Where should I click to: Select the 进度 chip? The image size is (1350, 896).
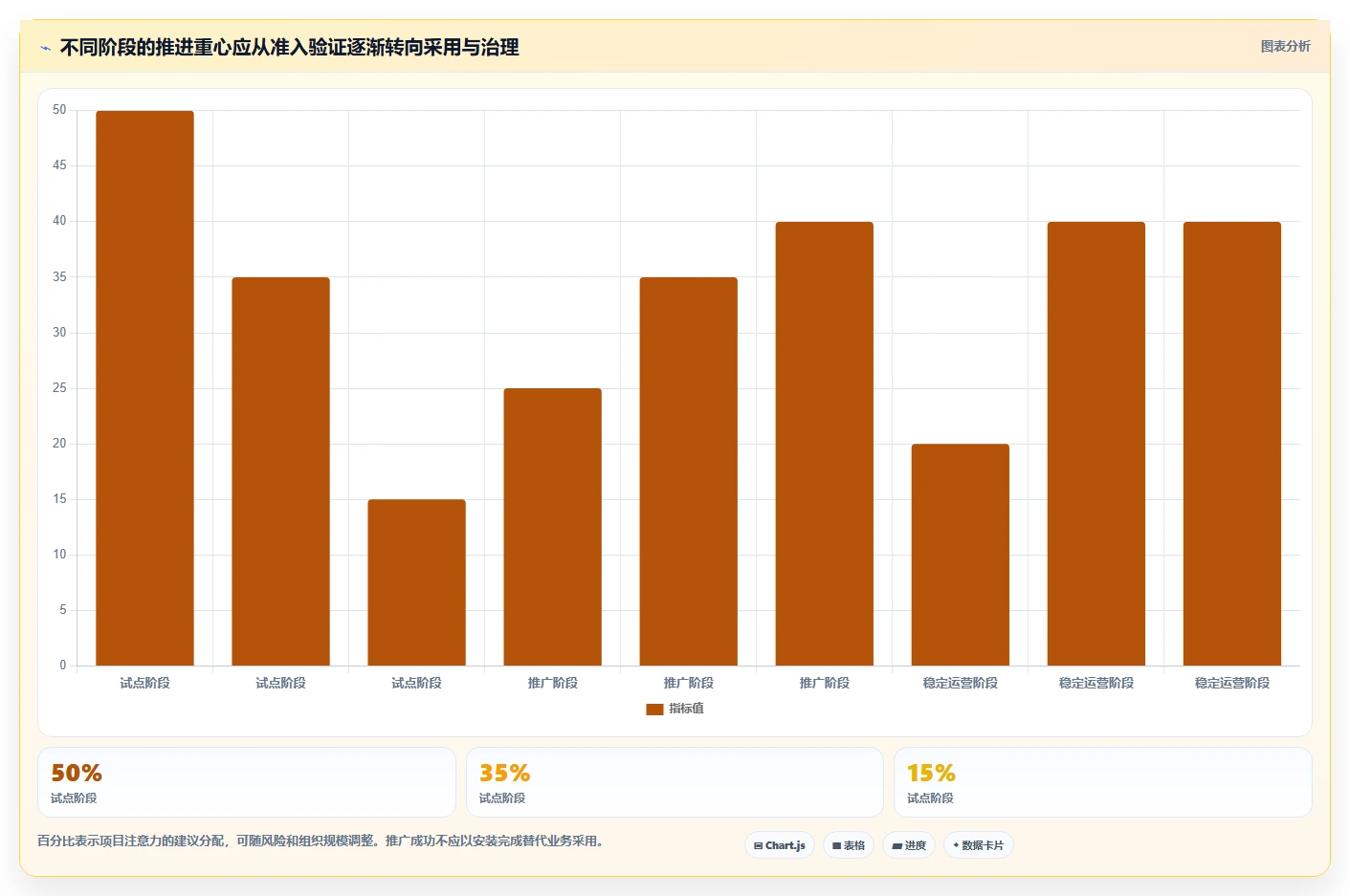909,845
